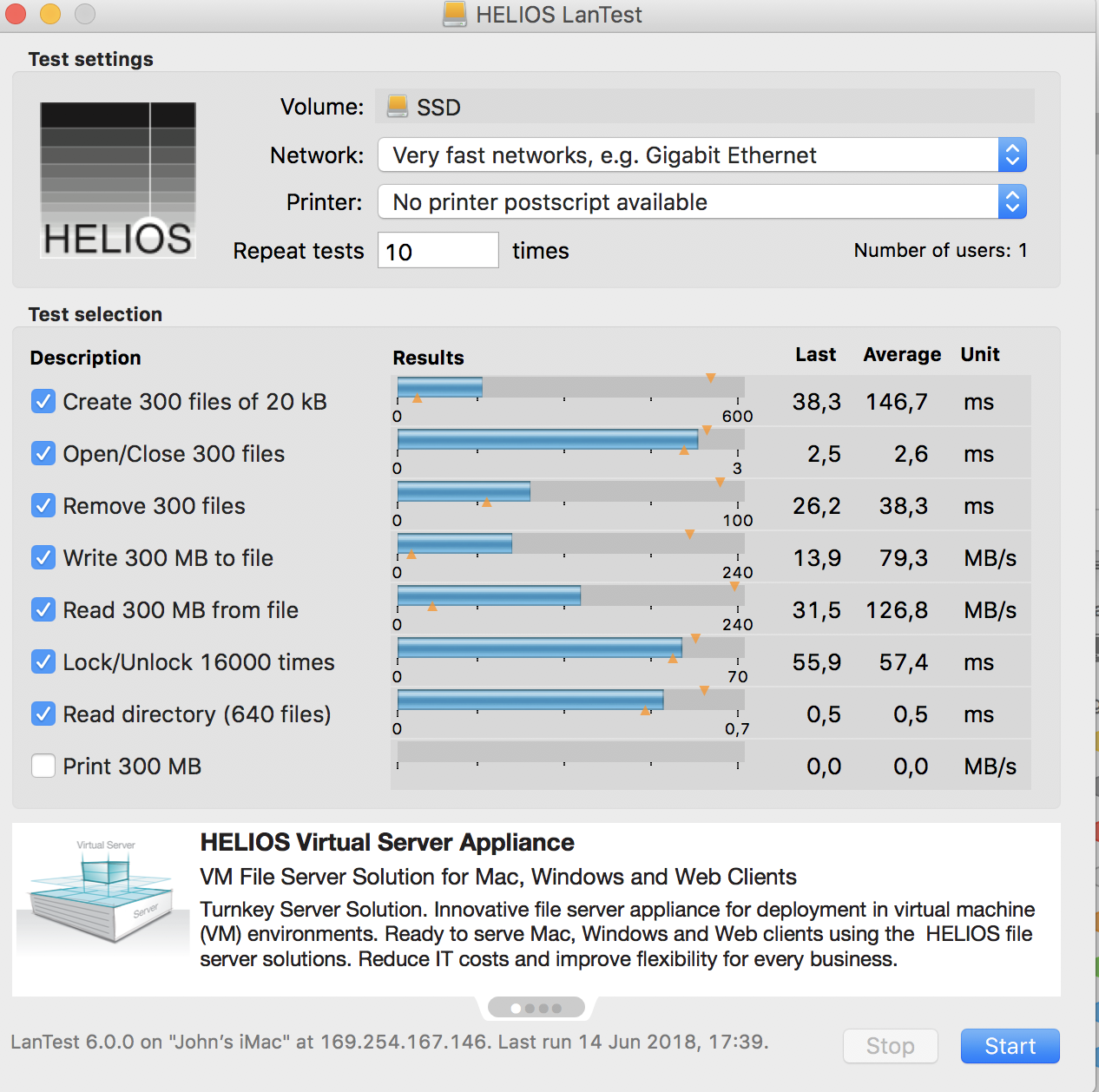This screenshot has height=1092, width=1099.
Task: Click the Unit column header
Action: click(980, 354)
